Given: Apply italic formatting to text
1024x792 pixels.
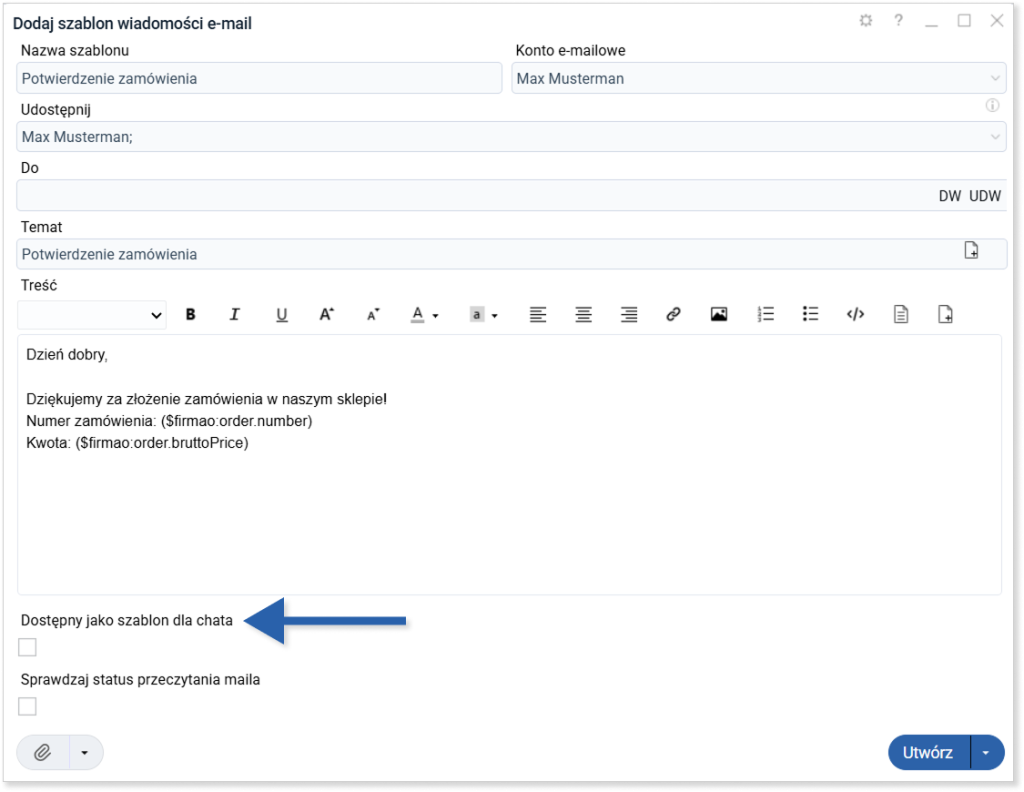Looking at the screenshot, I should tap(234, 315).
